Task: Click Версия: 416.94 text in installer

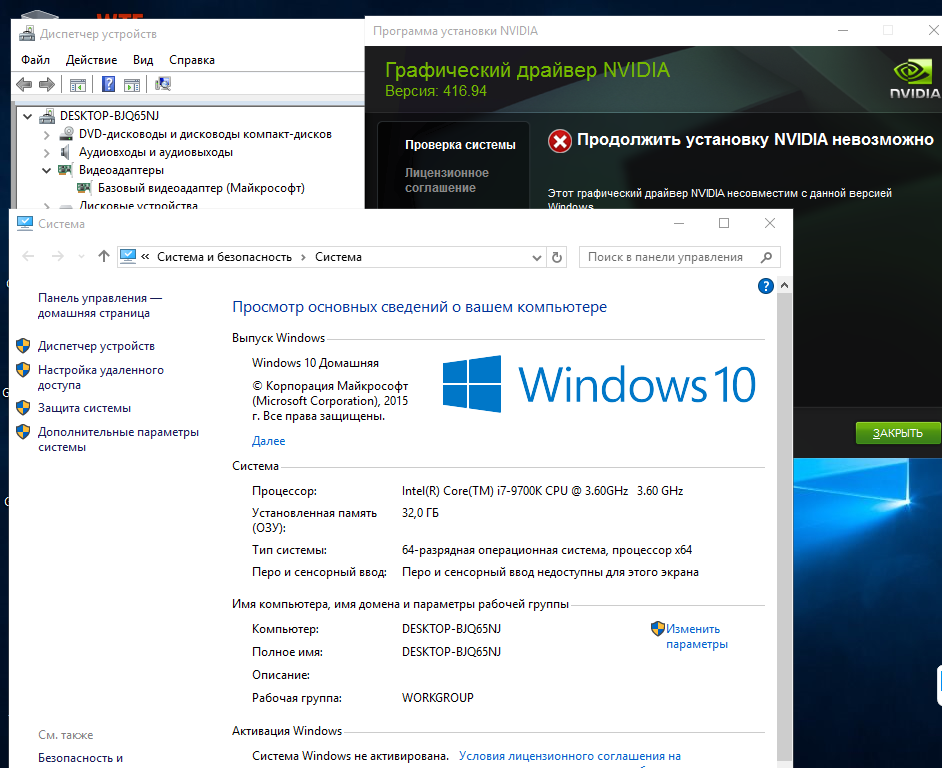Action: (436, 91)
